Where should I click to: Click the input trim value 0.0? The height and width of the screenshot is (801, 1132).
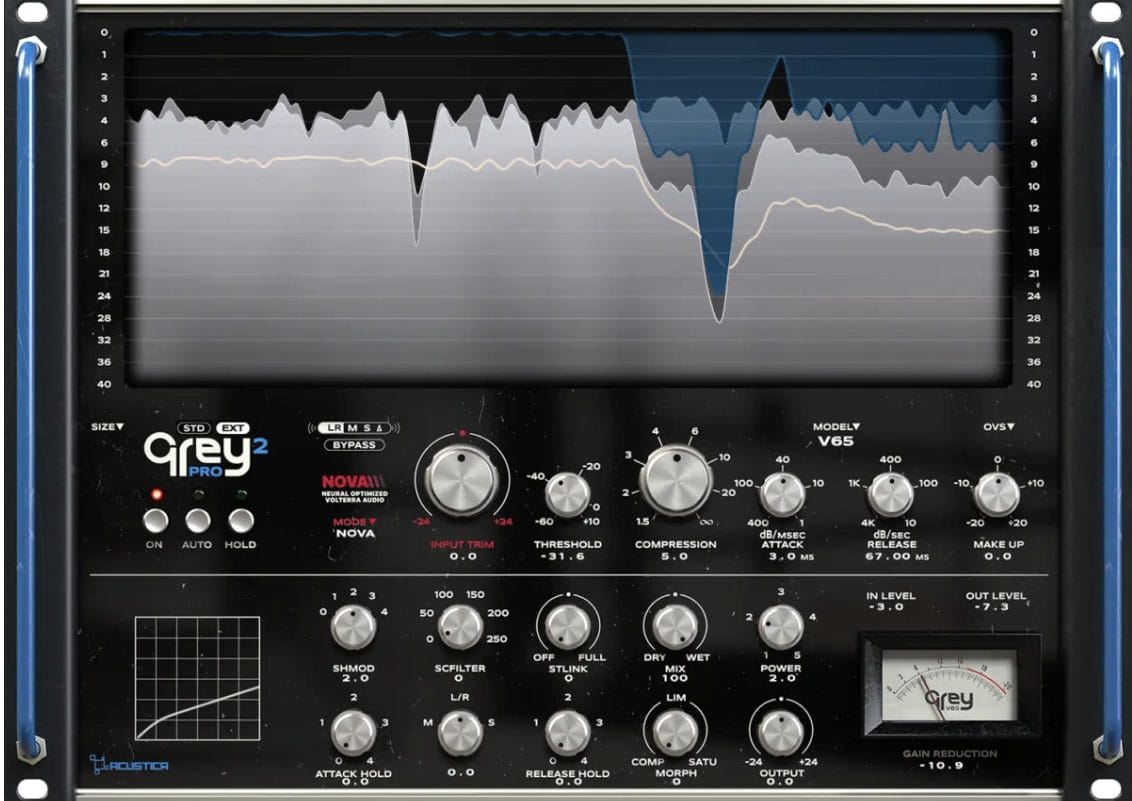coord(463,556)
